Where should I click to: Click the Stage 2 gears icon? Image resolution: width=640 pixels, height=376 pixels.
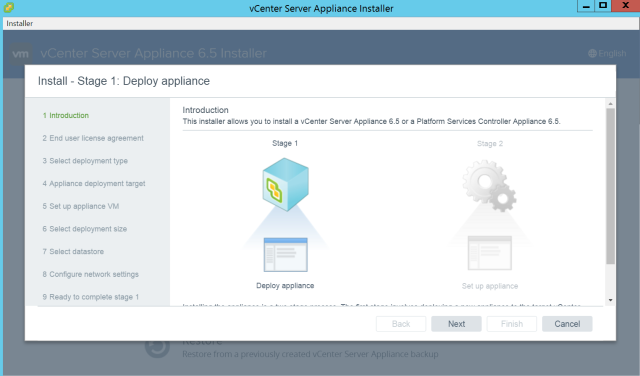coord(489,186)
